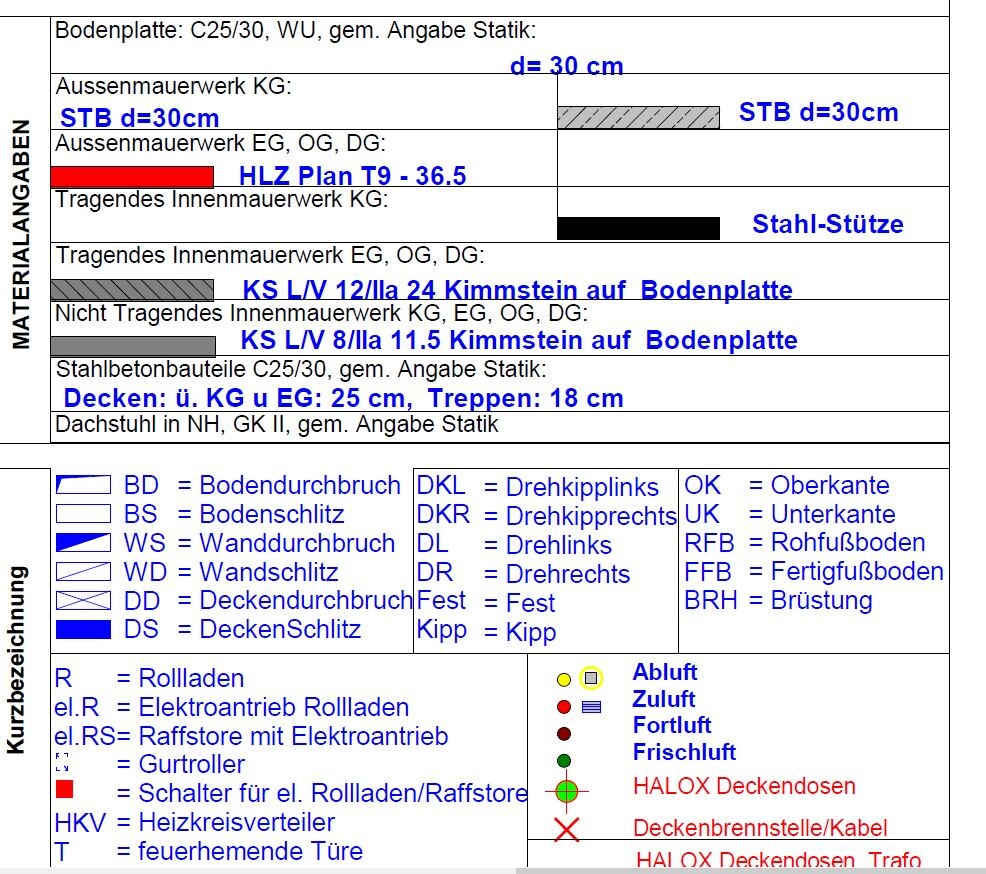Image resolution: width=986 pixels, height=874 pixels.
Task: Click the blue striped Zuluft symbol
Action: [591, 707]
